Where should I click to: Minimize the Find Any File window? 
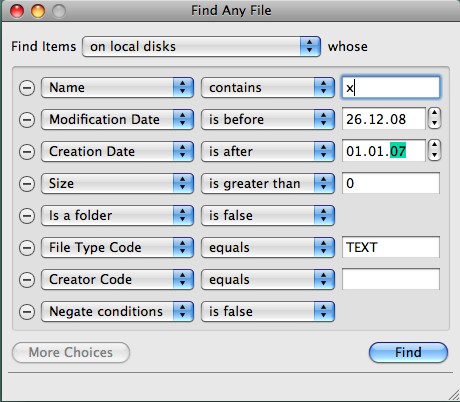(38, 11)
